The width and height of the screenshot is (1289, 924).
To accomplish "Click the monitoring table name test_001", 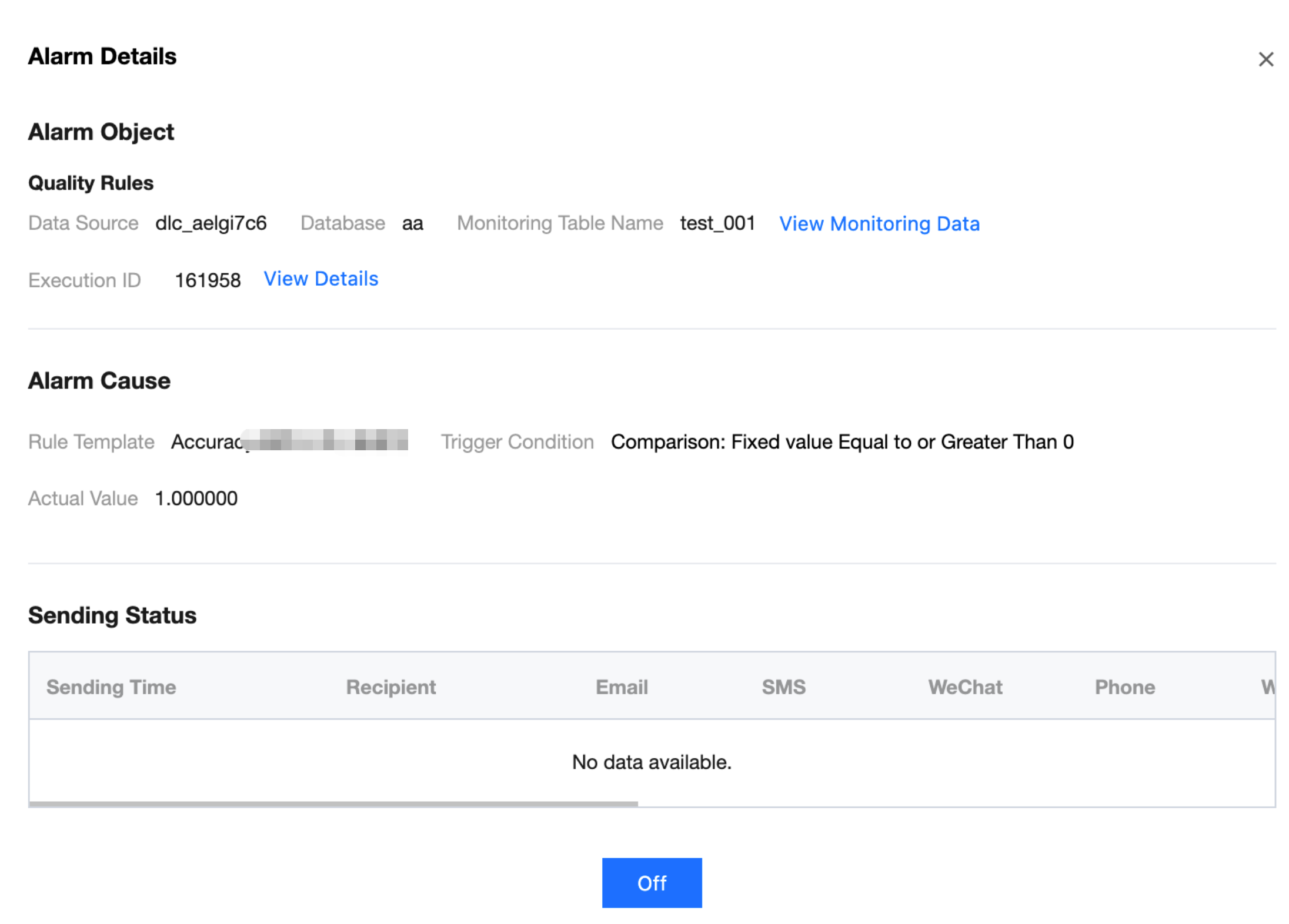I will click(717, 223).
